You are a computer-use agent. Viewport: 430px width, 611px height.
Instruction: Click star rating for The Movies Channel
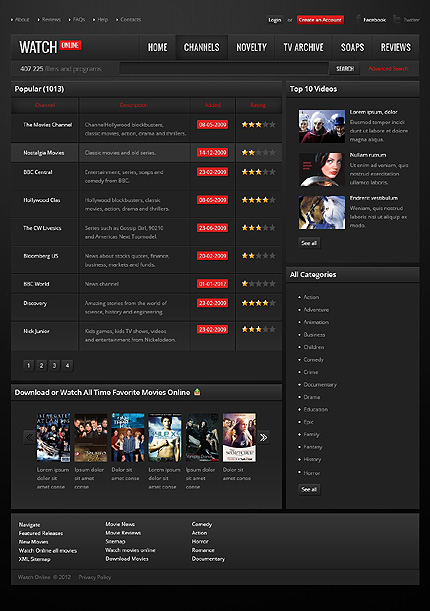pos(259,125)
